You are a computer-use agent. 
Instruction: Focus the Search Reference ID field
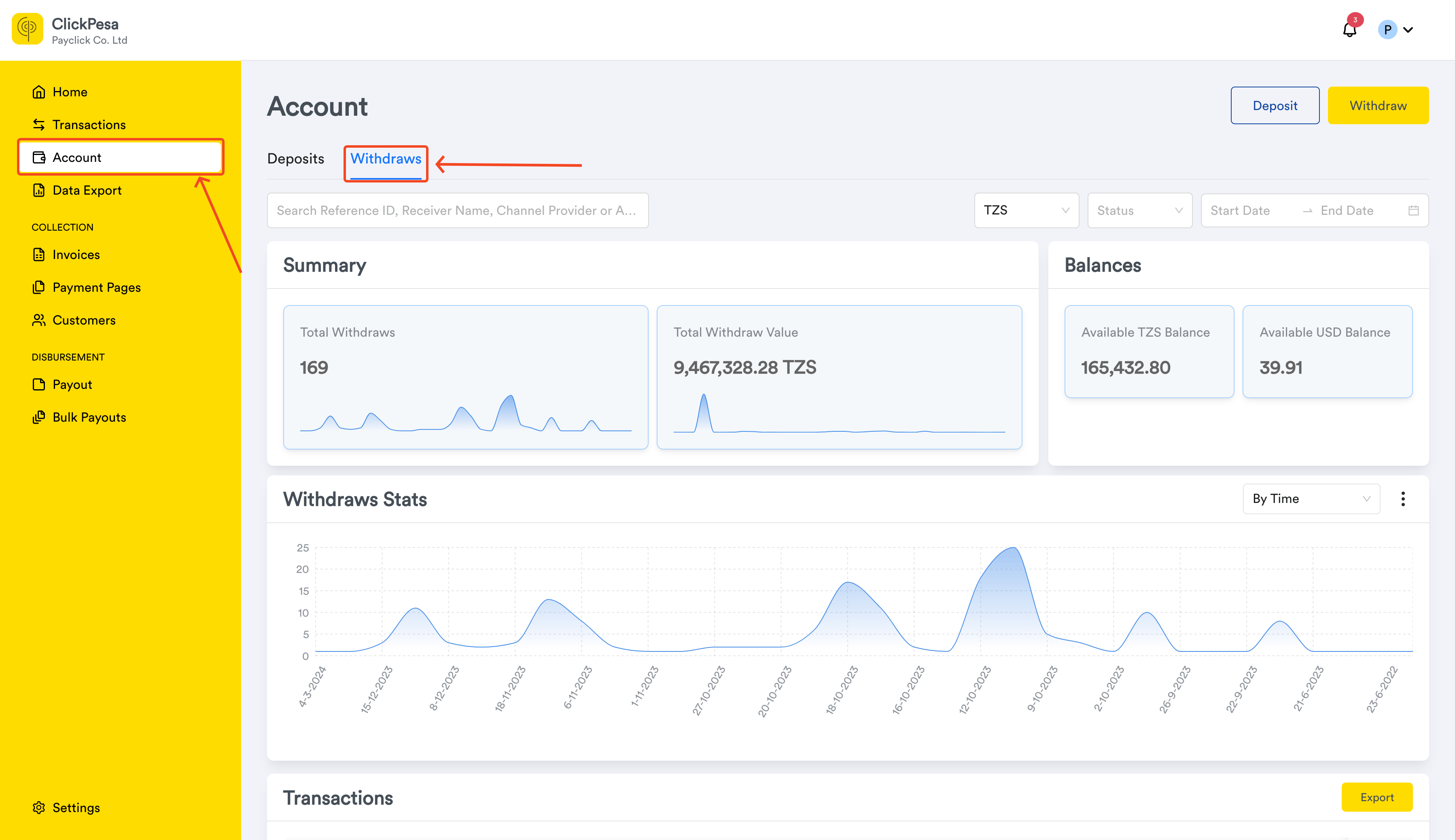click(458, 210)
